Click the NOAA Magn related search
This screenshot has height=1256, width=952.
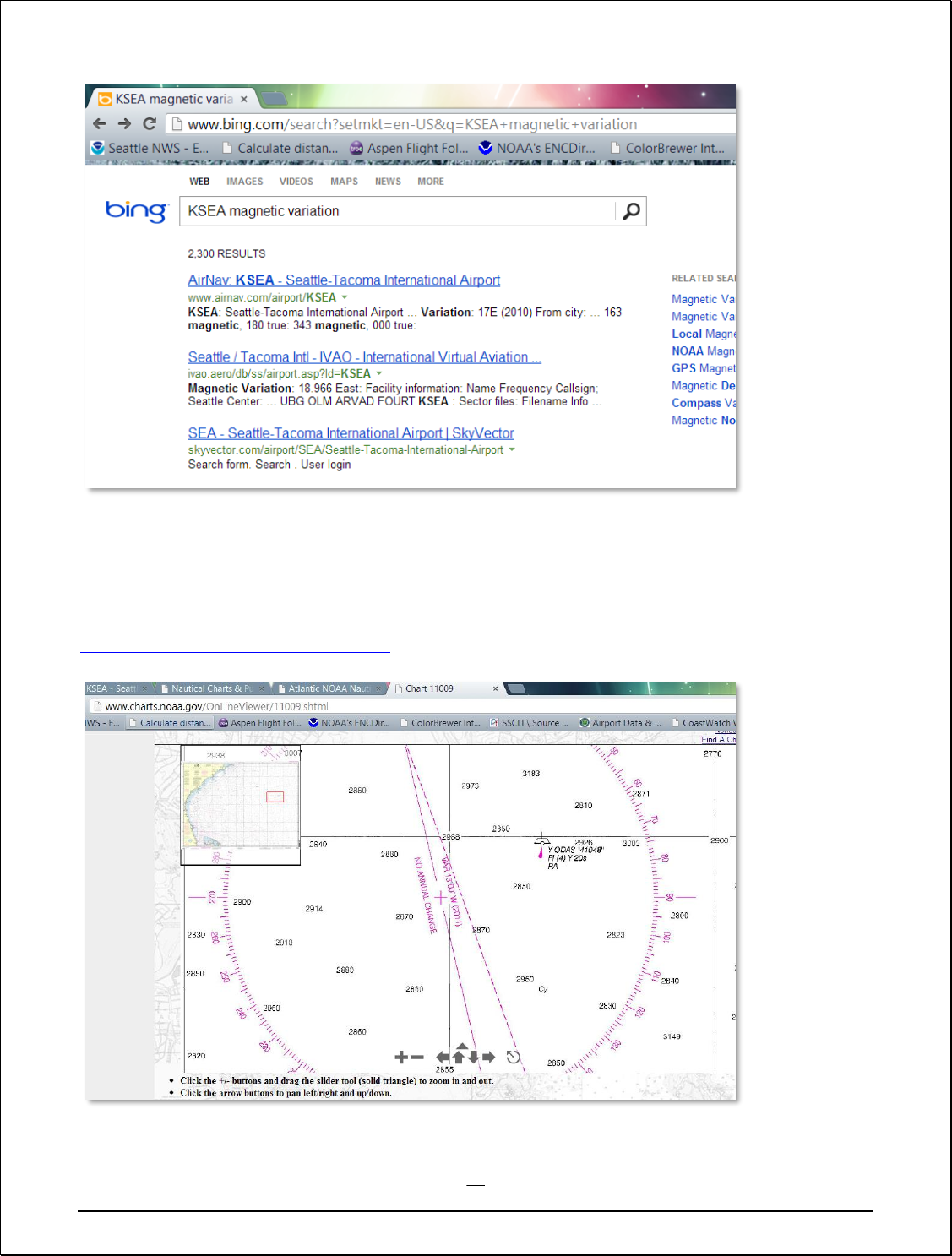click(x=703, y=351)
